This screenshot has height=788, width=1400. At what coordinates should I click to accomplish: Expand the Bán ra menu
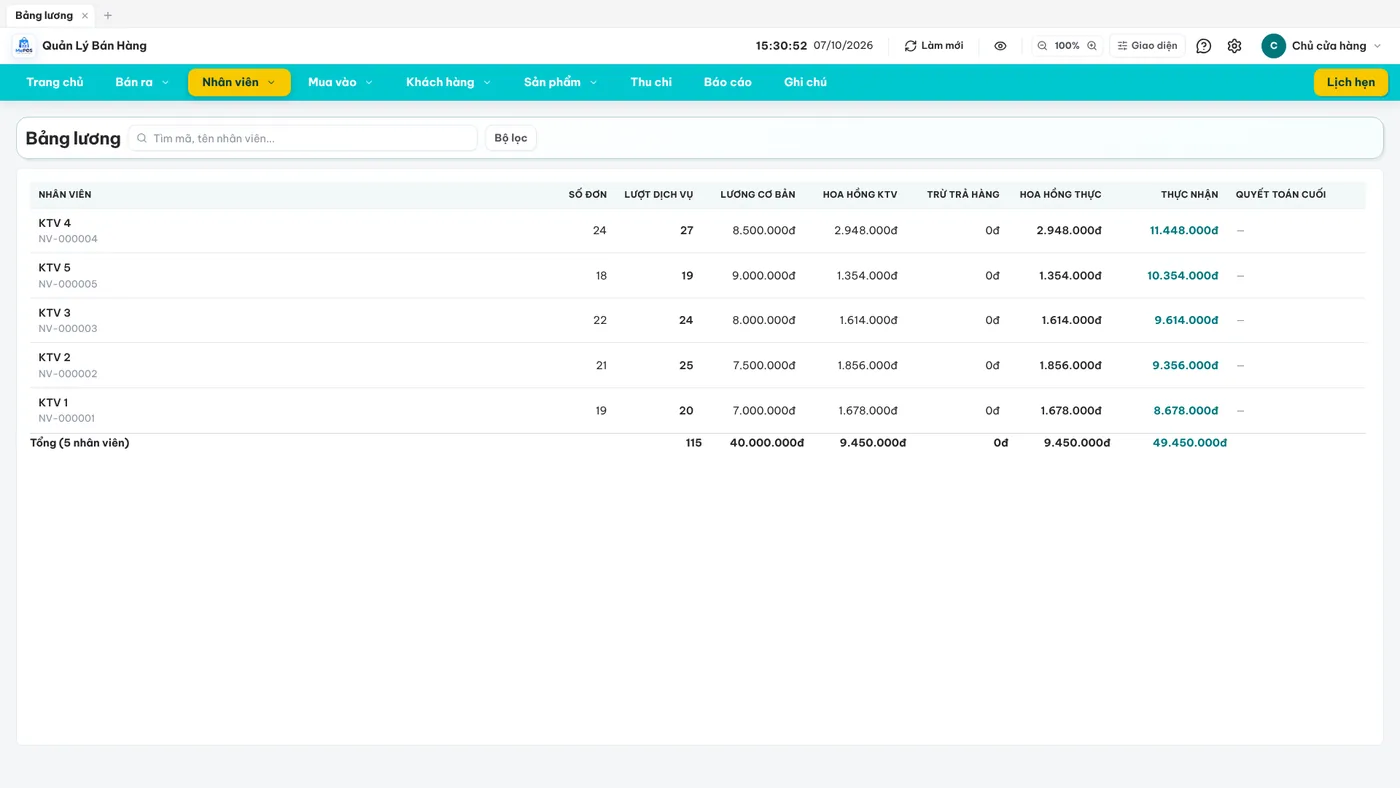pos(142,82)
